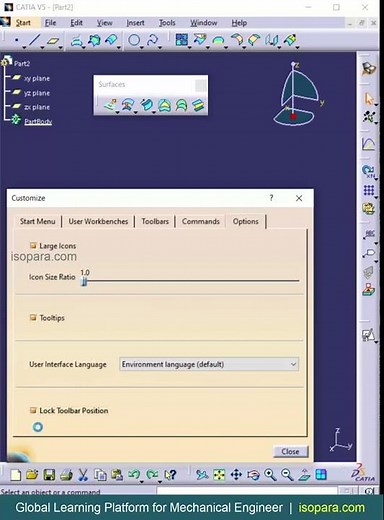Save the document with floppy disk icon
Screen dimensions: 384x520
(x=49, y=475)
